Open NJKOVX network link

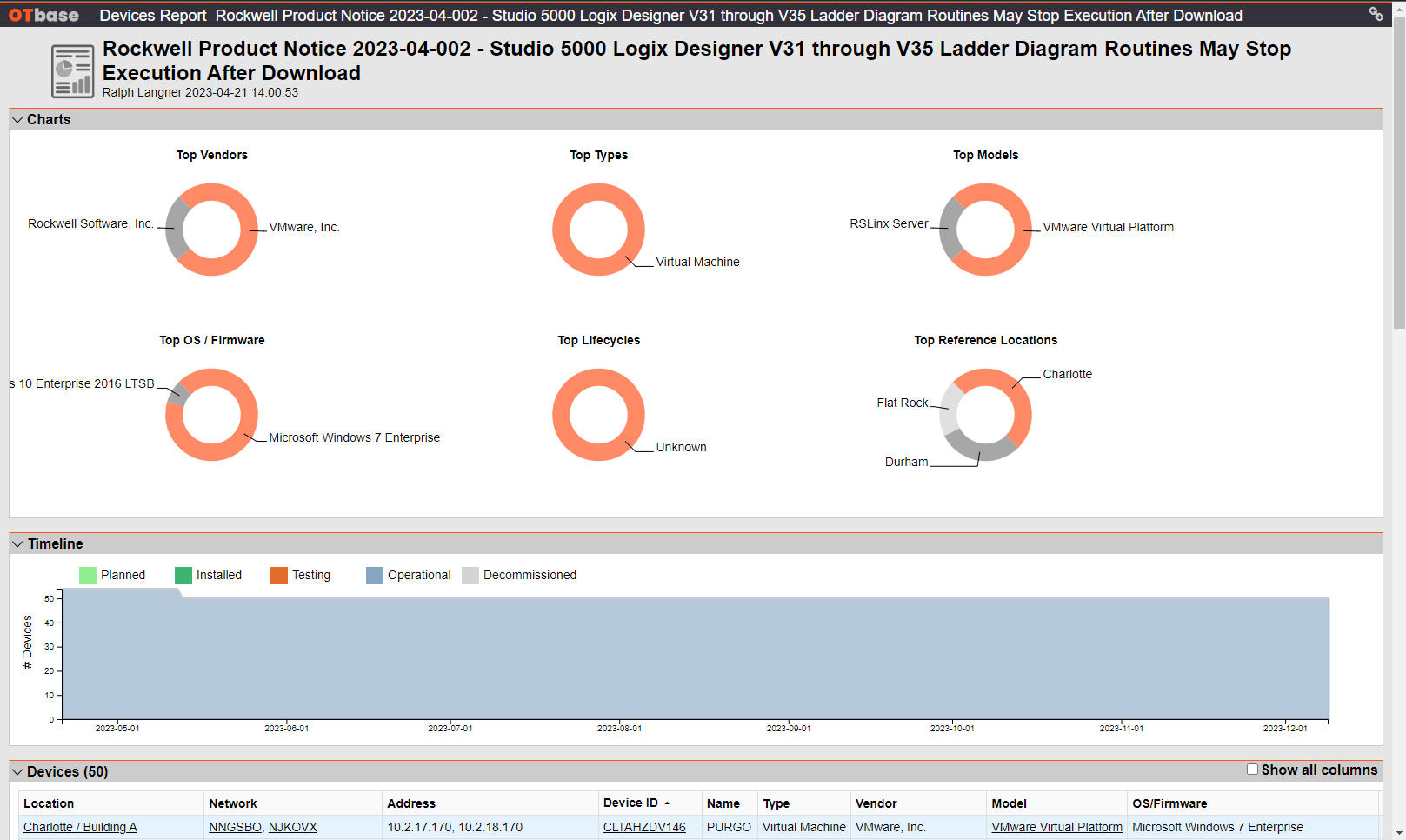click(x=293, y=827)
